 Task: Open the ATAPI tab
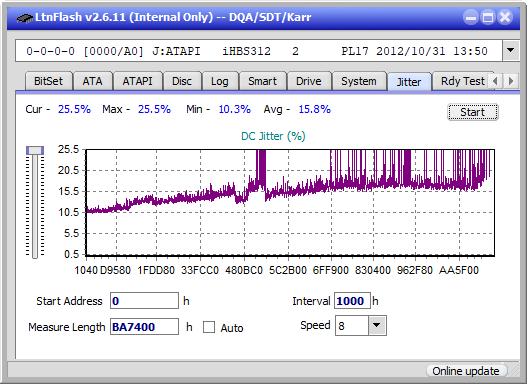(137, 81)
